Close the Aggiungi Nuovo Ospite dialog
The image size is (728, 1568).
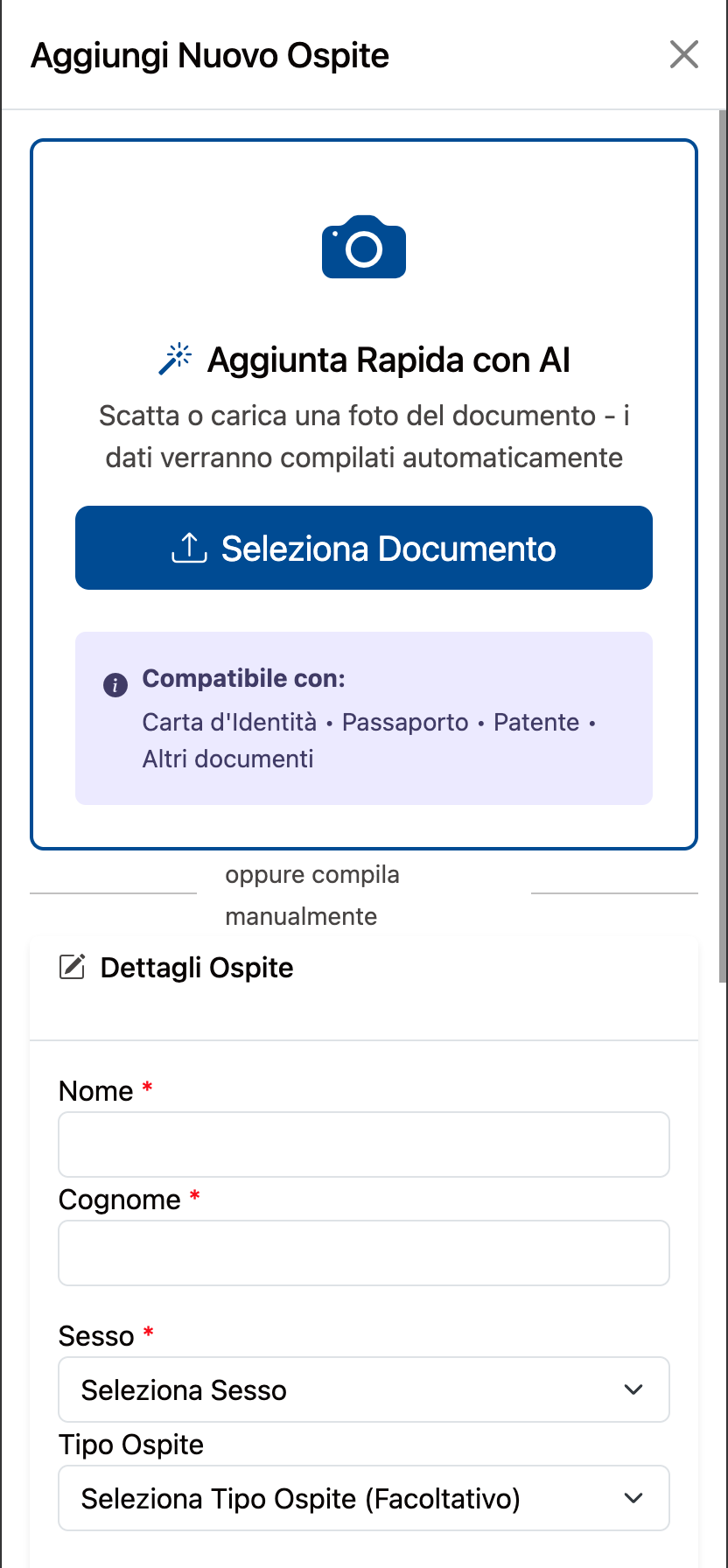(x=683, y=54)
